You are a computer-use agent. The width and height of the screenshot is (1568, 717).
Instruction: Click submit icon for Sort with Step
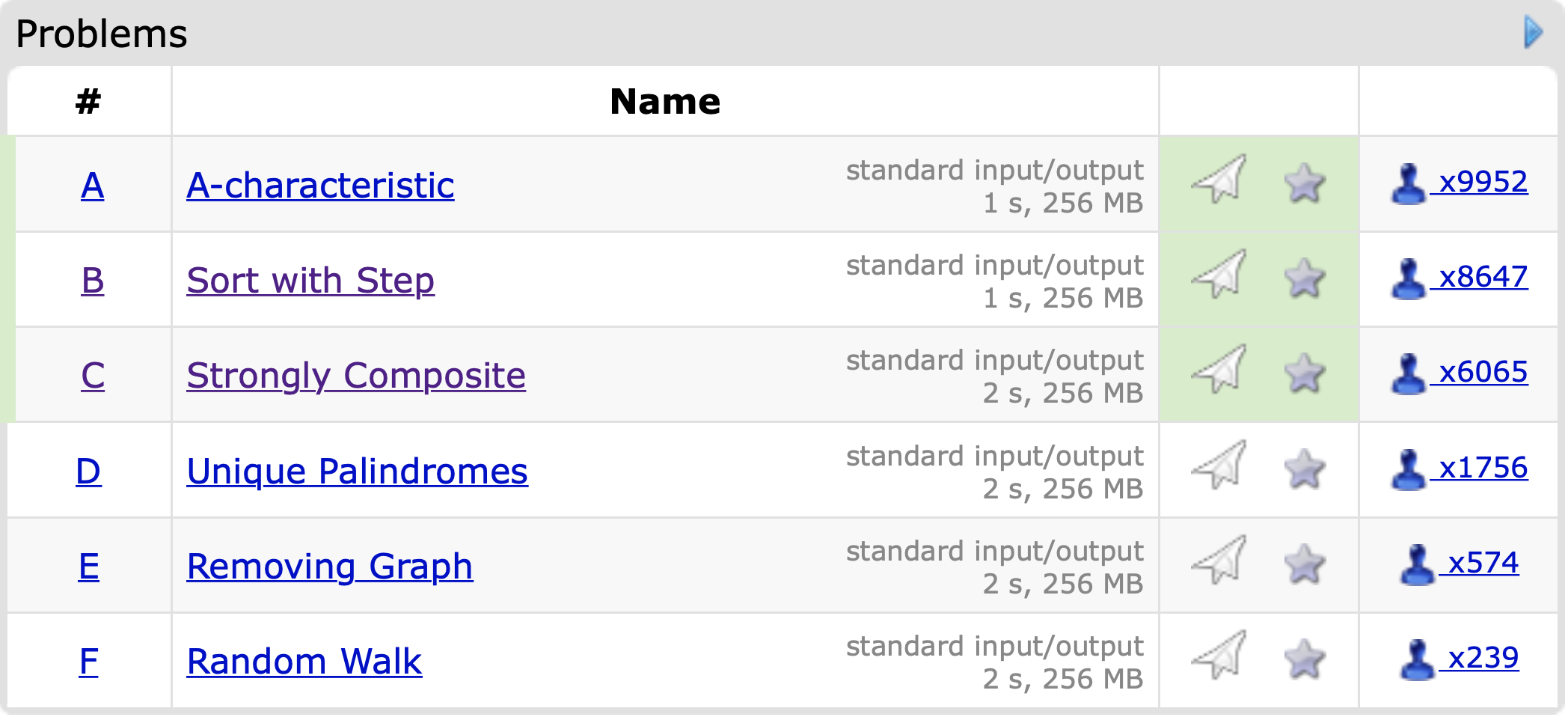tap(1219, 275)
